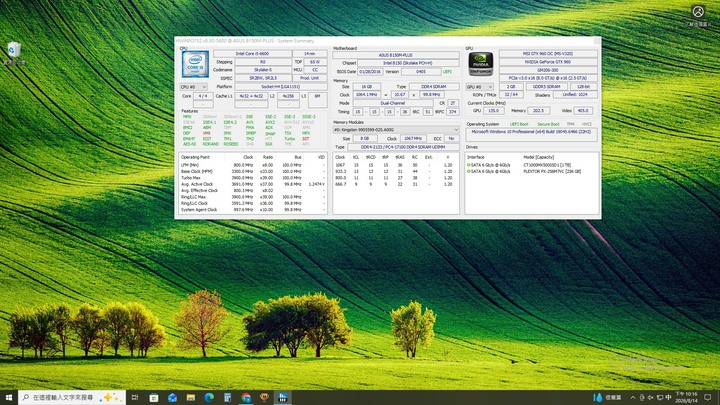
Task: Click the second SATA drive status indicator
Action: click(x=468, y=171)
